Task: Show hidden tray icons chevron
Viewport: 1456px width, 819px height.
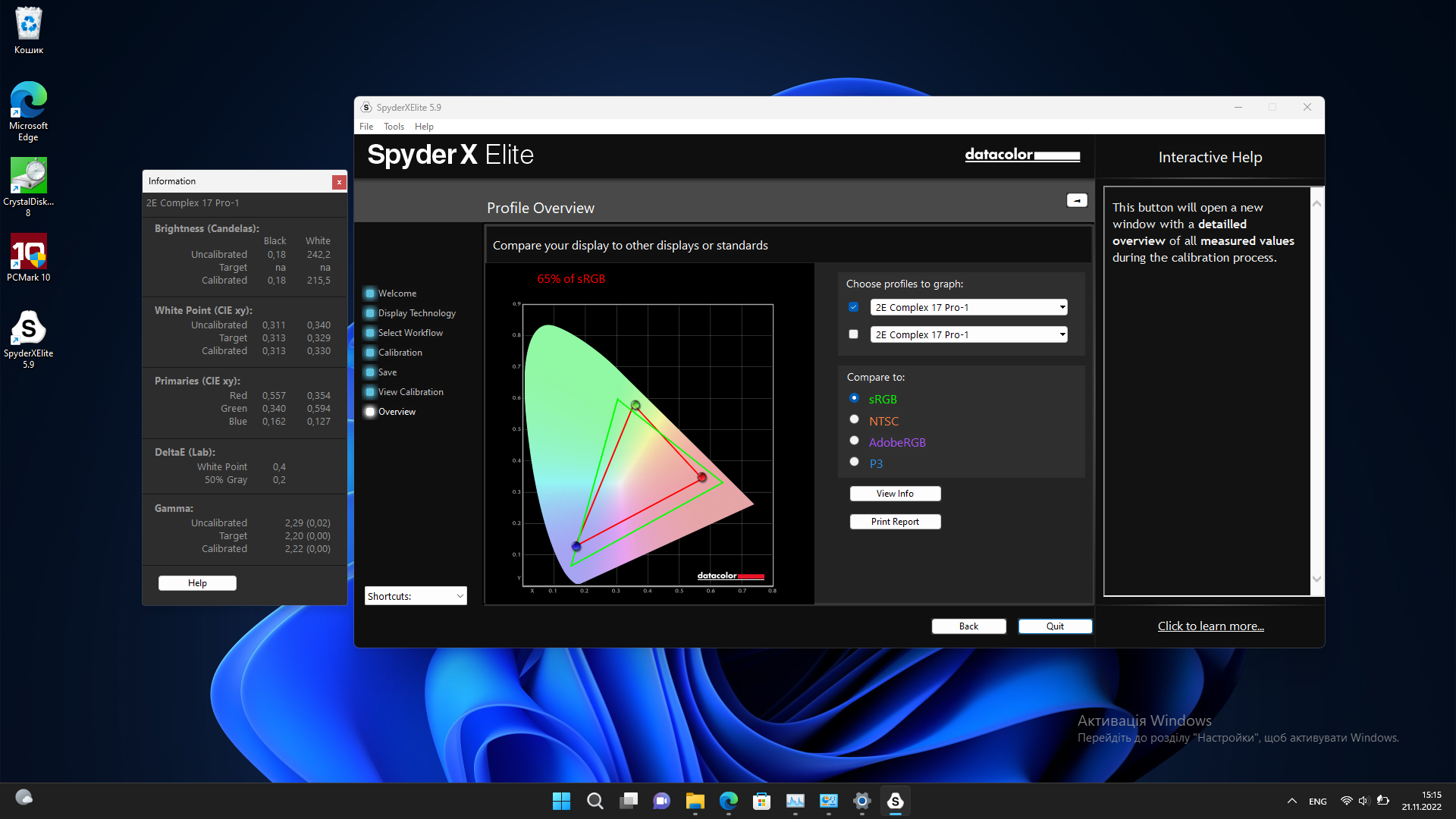Action: [x=1292, y=801]
